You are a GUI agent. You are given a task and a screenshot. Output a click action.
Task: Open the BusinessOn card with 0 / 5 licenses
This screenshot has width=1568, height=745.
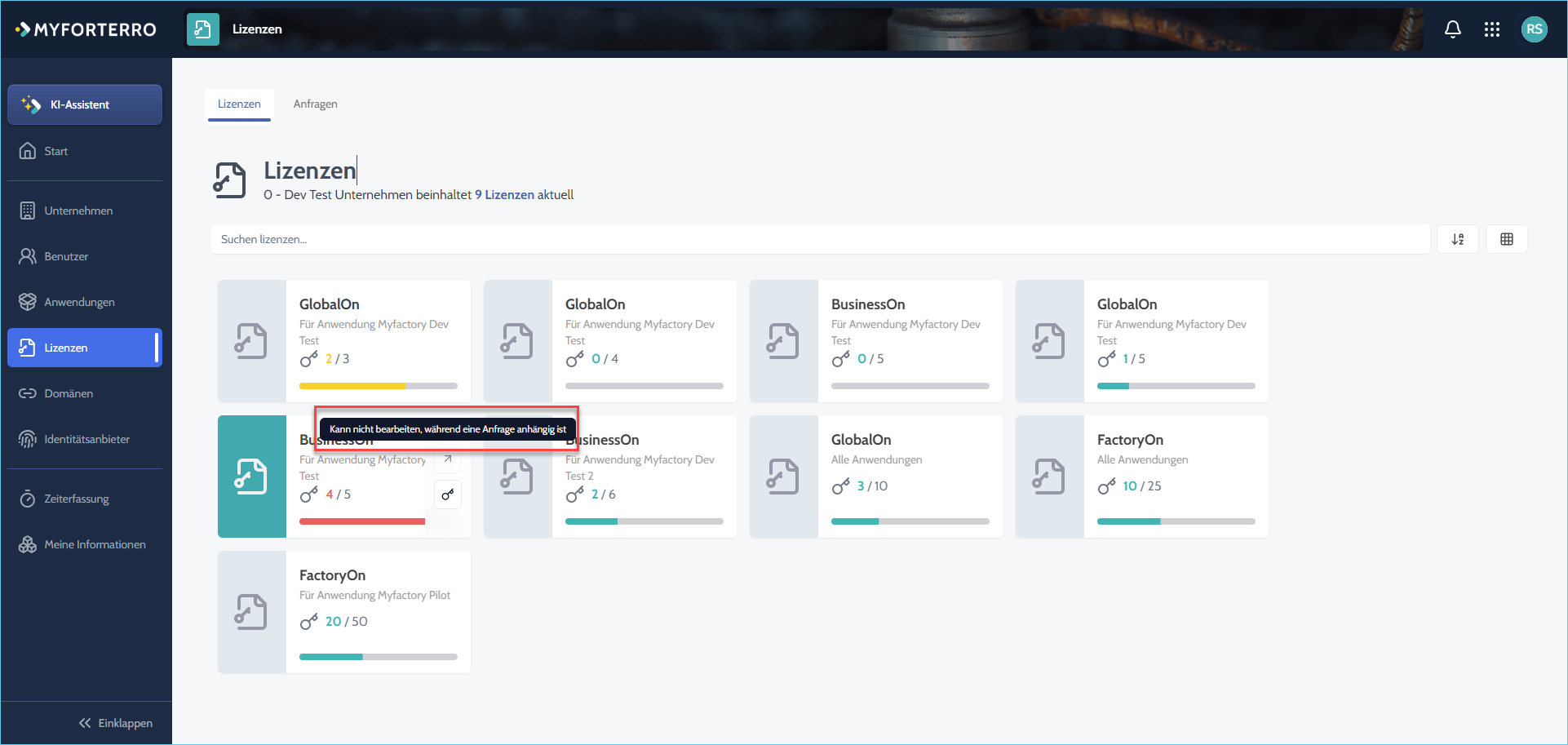[x=876, y=341]
